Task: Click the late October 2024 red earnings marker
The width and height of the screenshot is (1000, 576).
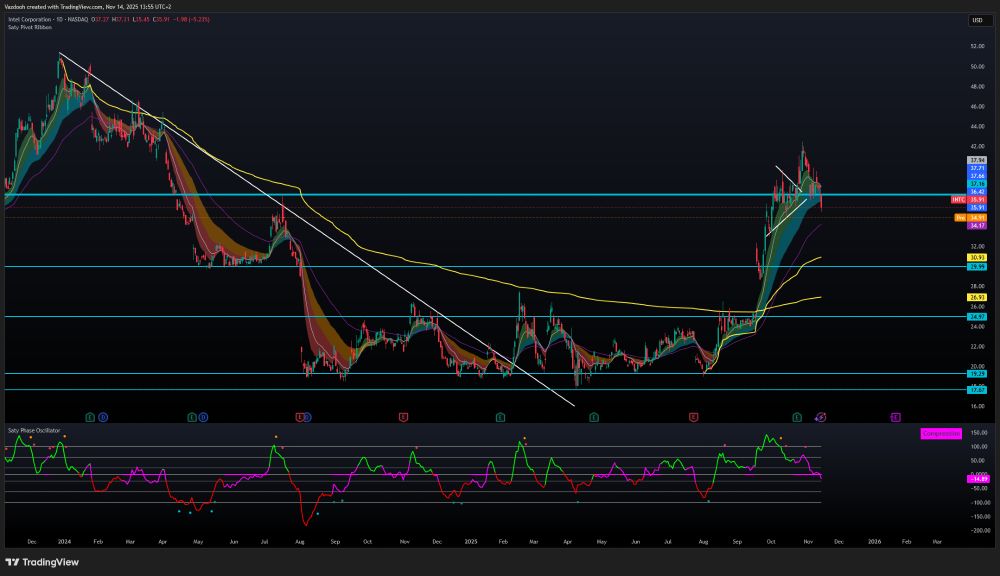Action: 403,417
